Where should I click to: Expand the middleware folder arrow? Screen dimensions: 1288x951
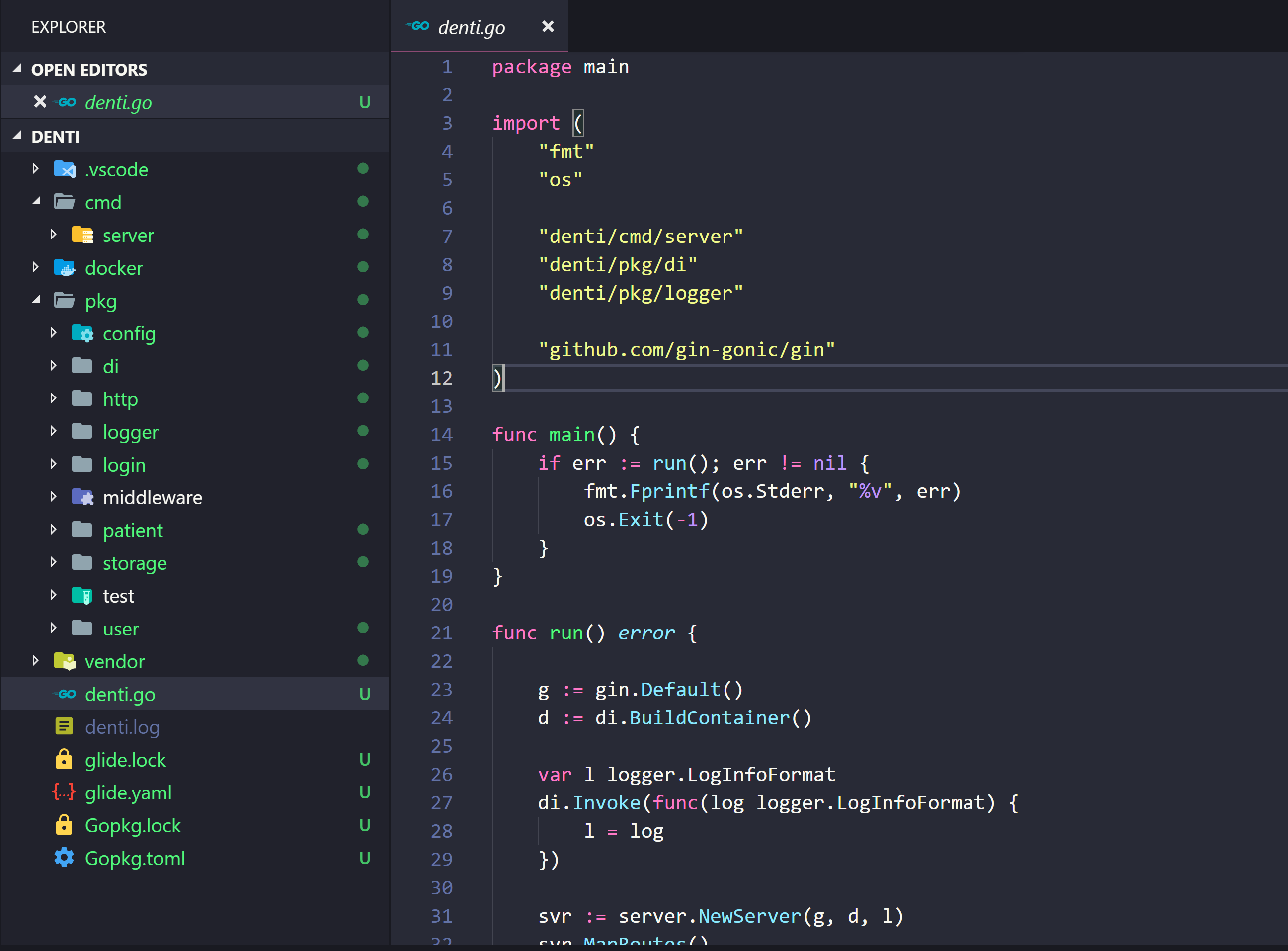coord(54,497)
